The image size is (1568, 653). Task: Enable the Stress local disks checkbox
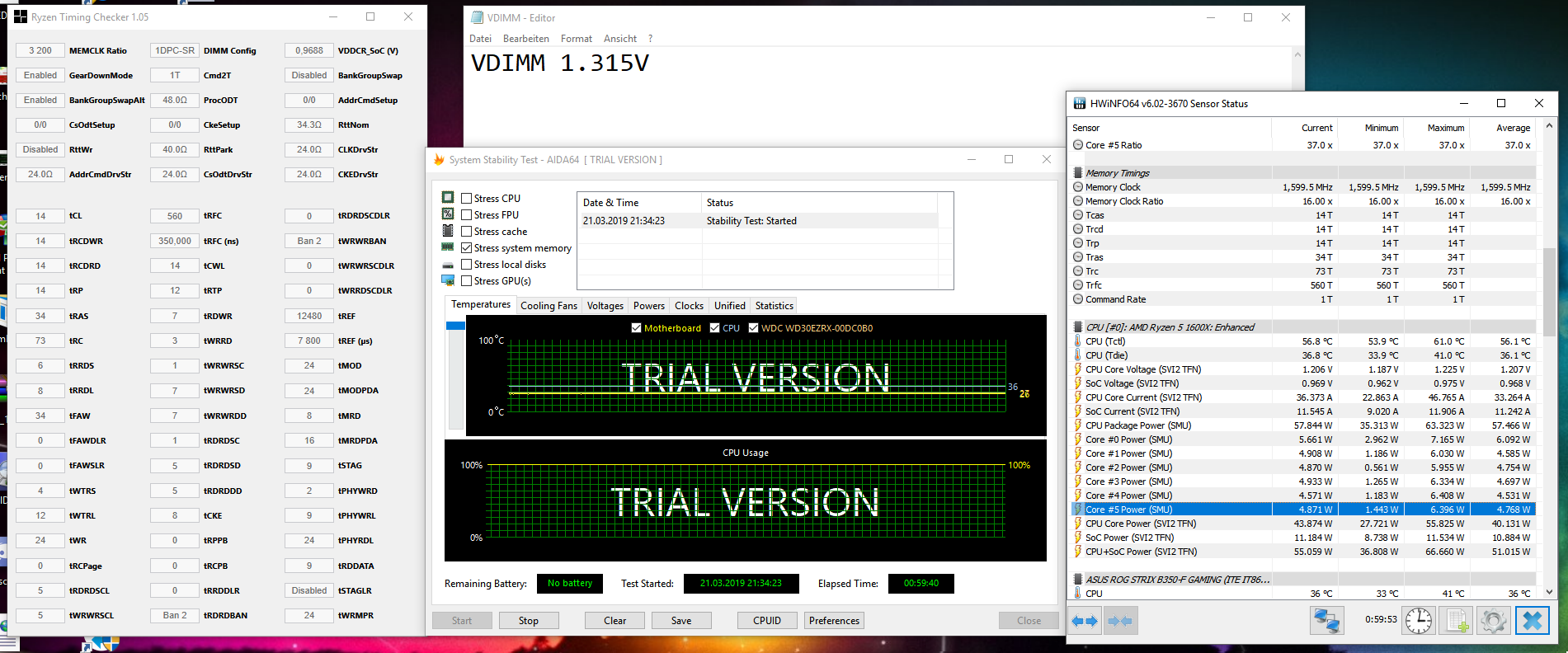[467, 265]
